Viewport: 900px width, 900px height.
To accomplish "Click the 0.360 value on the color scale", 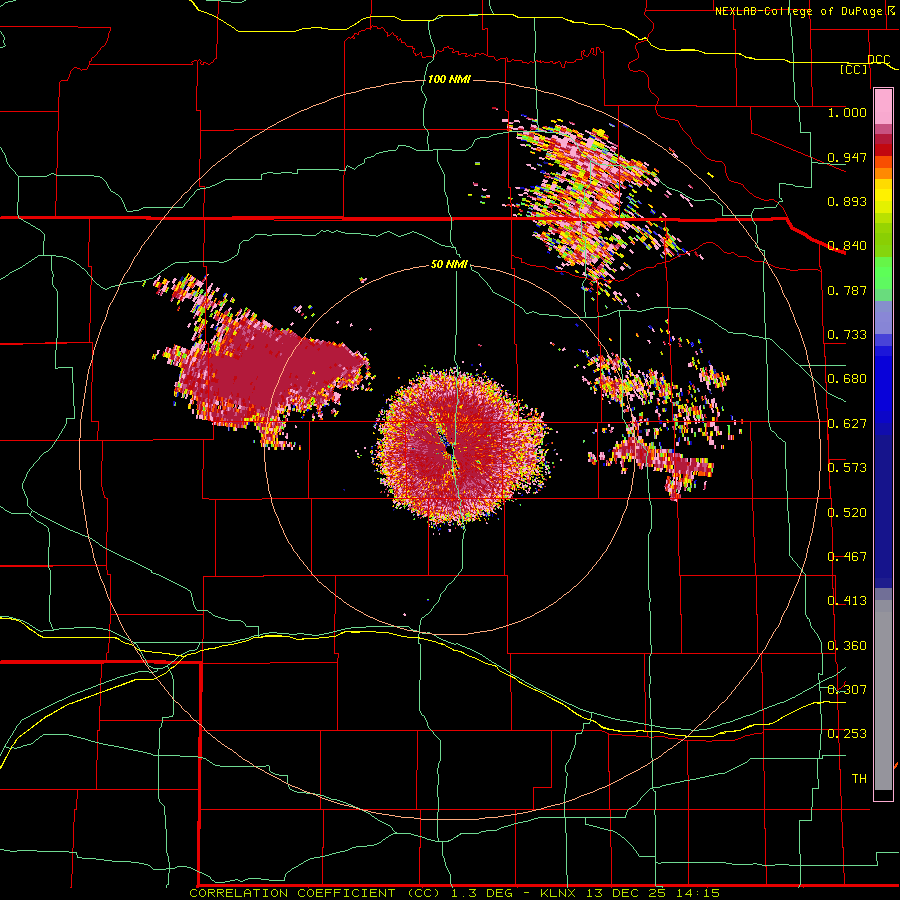I will pyautogui.click(x=847, y=646).
